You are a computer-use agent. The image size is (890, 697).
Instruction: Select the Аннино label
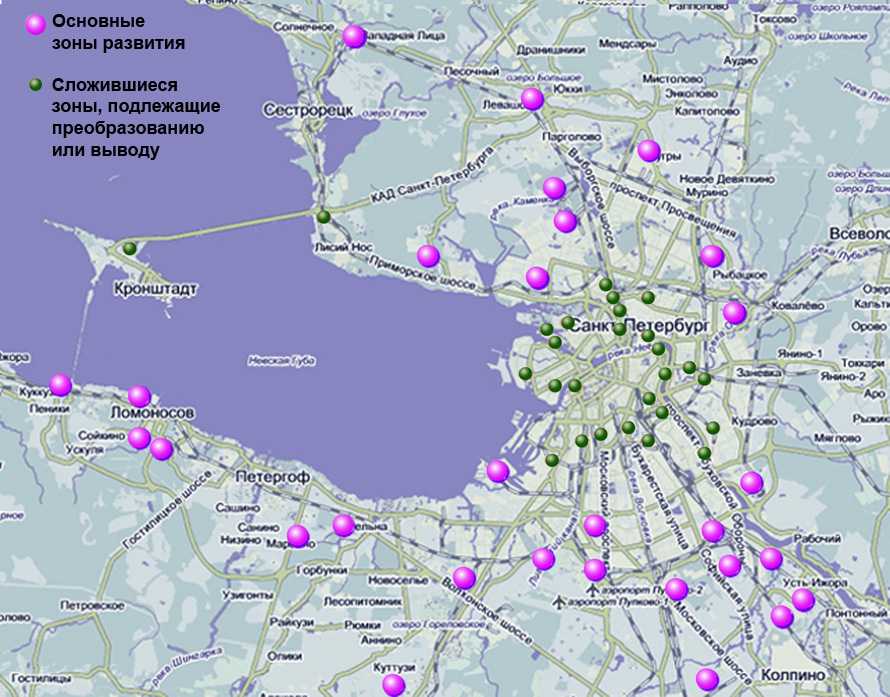tap(381, 640)
